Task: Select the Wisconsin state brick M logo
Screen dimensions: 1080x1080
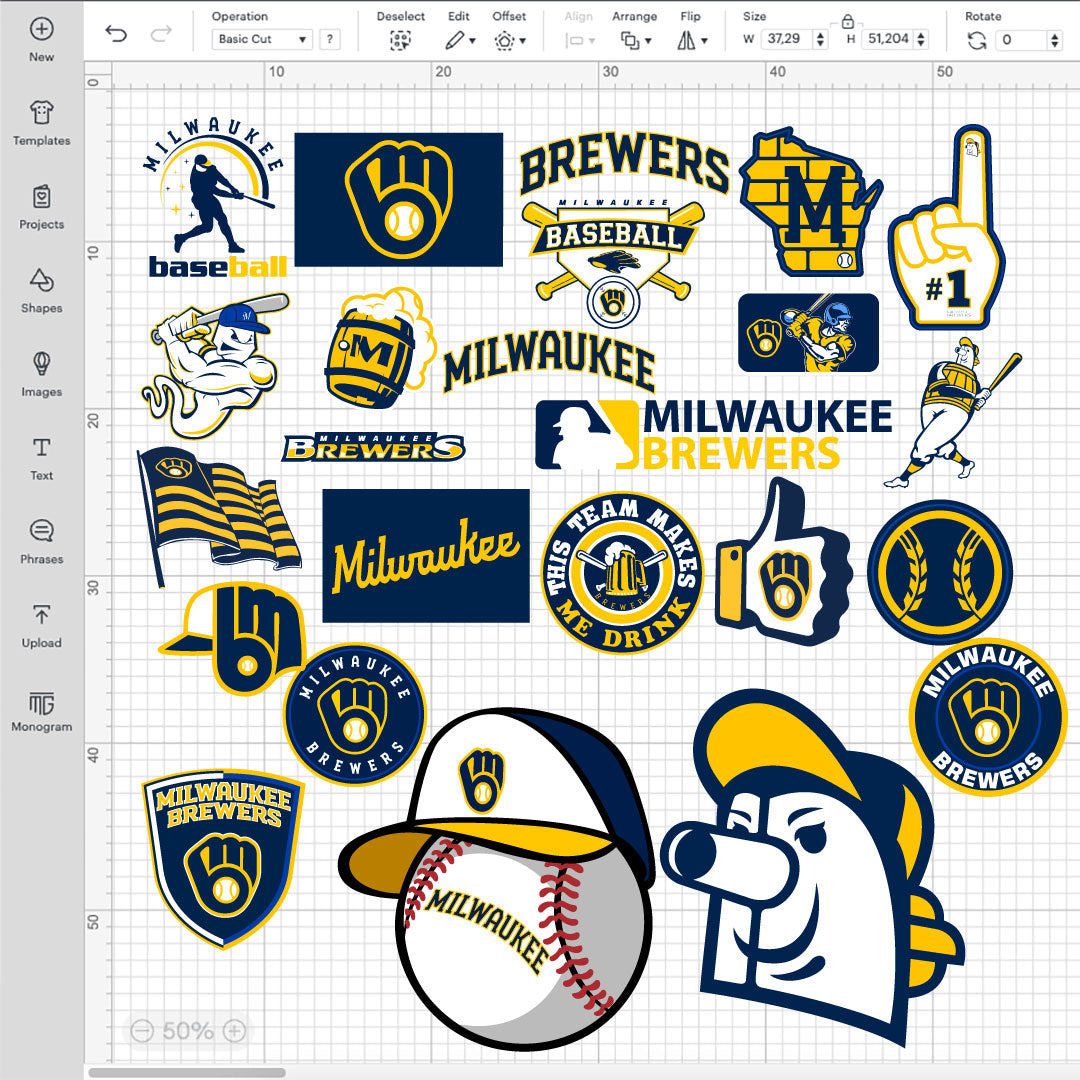Action: [x=810, y=202]
